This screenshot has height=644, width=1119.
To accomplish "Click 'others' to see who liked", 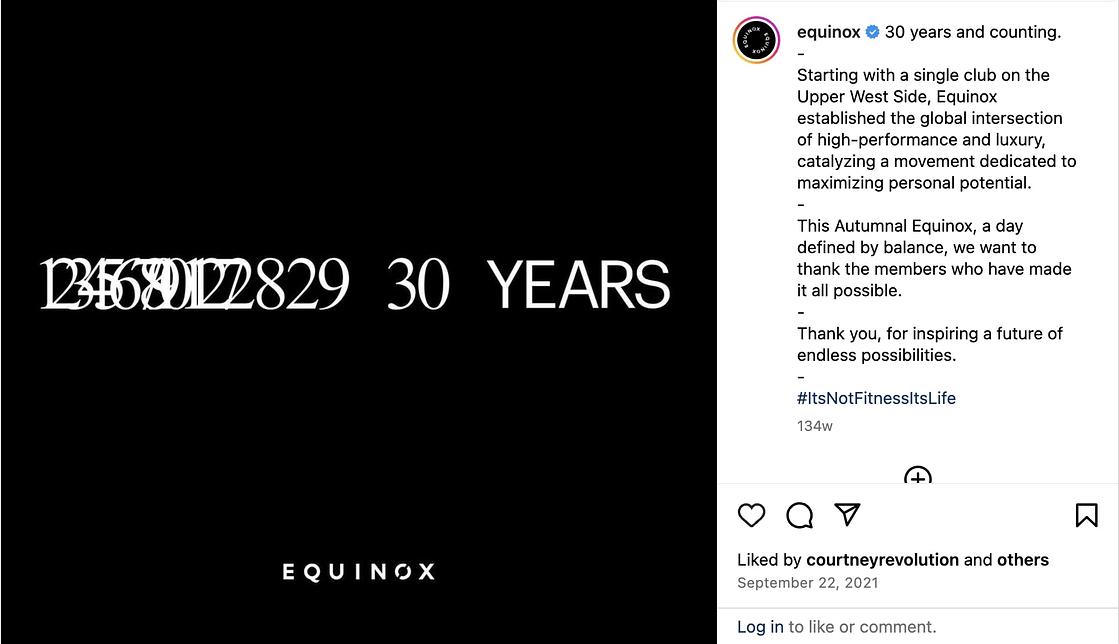I will pyautogui.click(x=1022, y=559).
